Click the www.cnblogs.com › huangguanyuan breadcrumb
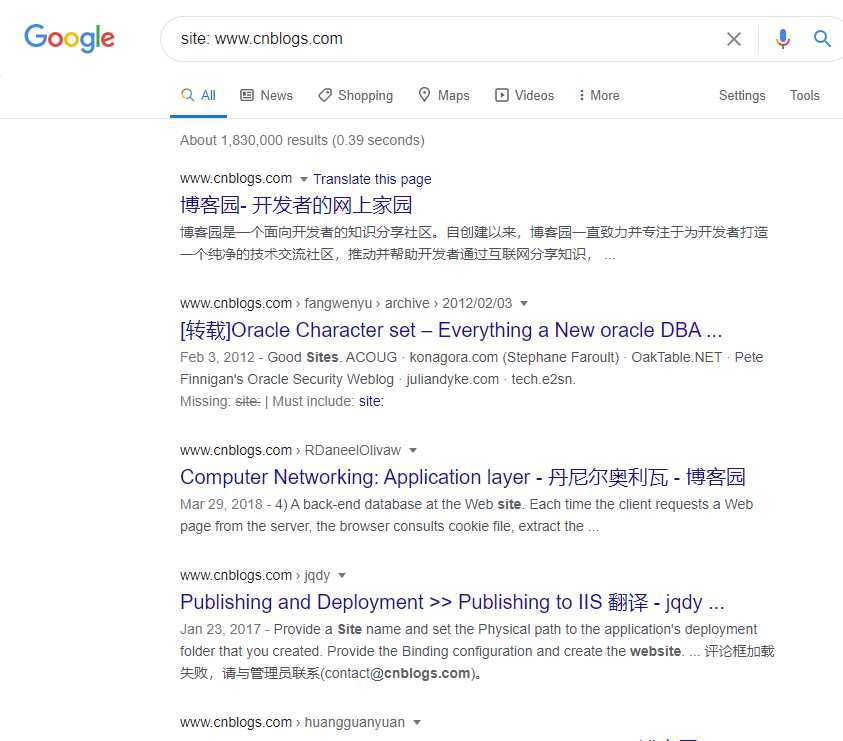The height and width of the screenshot is (741, 843). pos(292,722)
